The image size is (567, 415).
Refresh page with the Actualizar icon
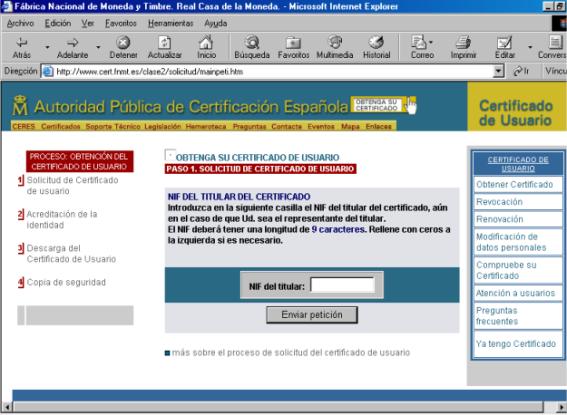(x=165, y=43)
